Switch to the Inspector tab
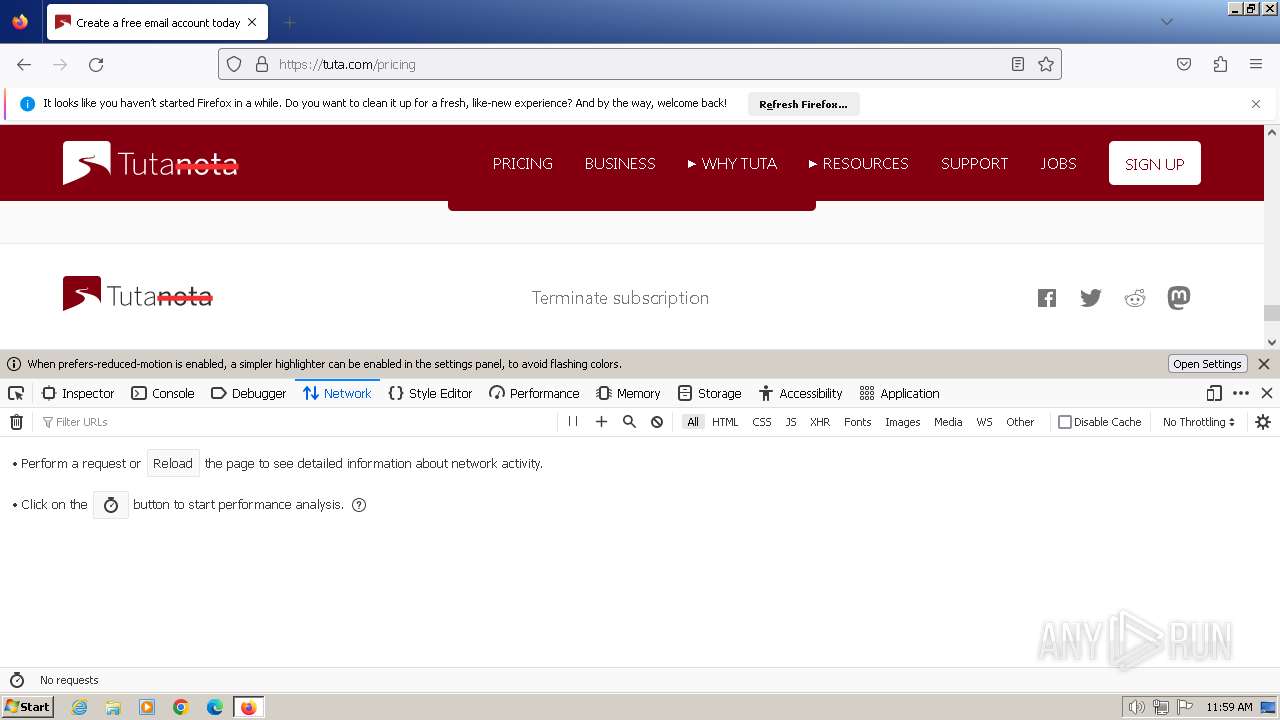This screenshot has width=1280, height=720. coord(78,393)
